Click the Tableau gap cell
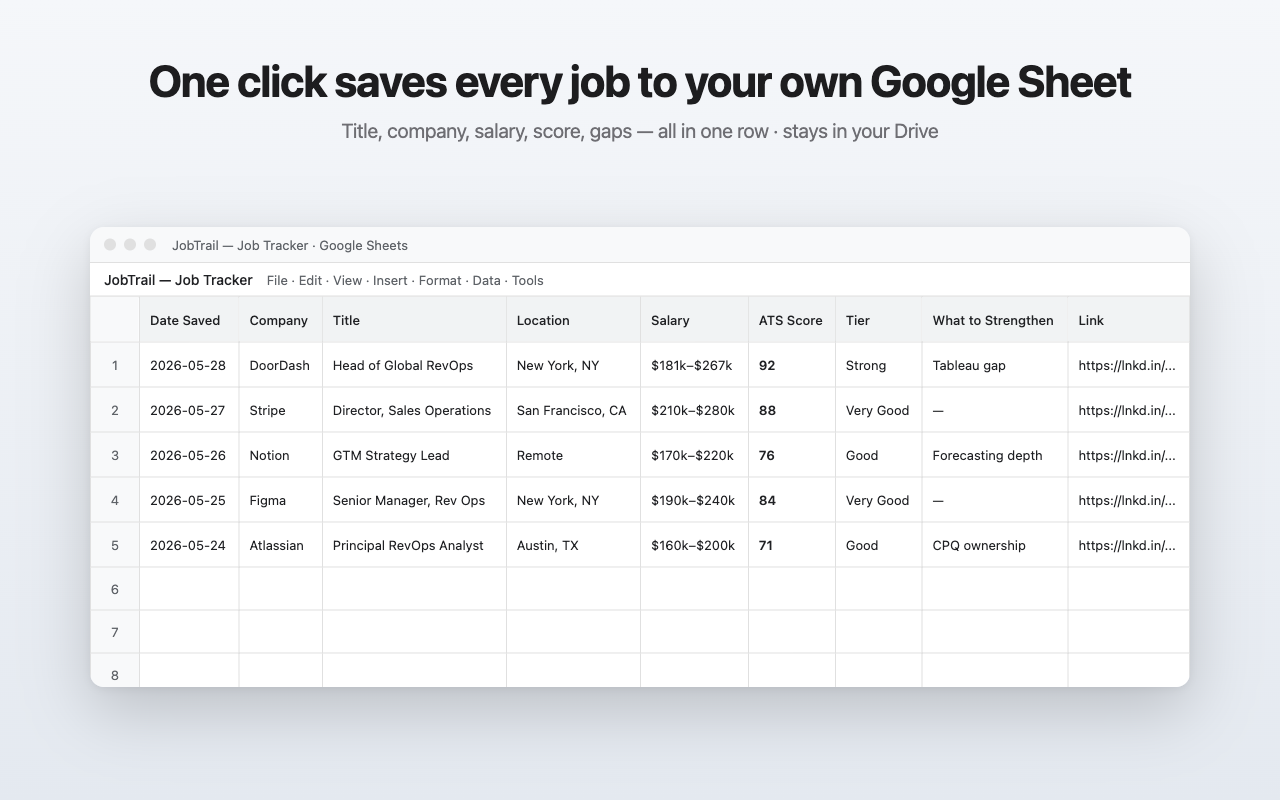 [x=995, y=365]
